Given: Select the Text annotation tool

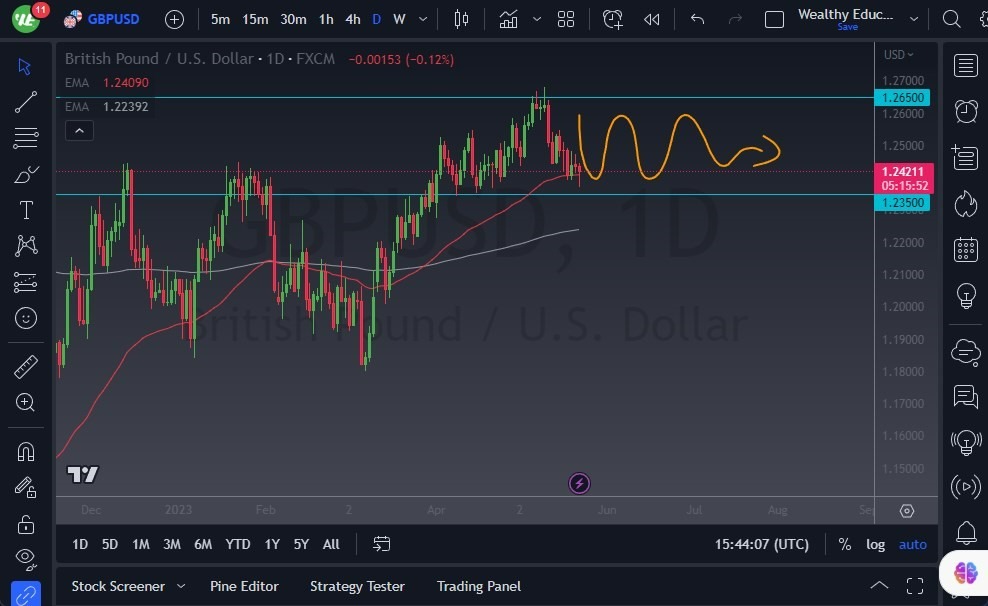Looking at the screenshot, I should pyautogui.click(x=25, y=209).
